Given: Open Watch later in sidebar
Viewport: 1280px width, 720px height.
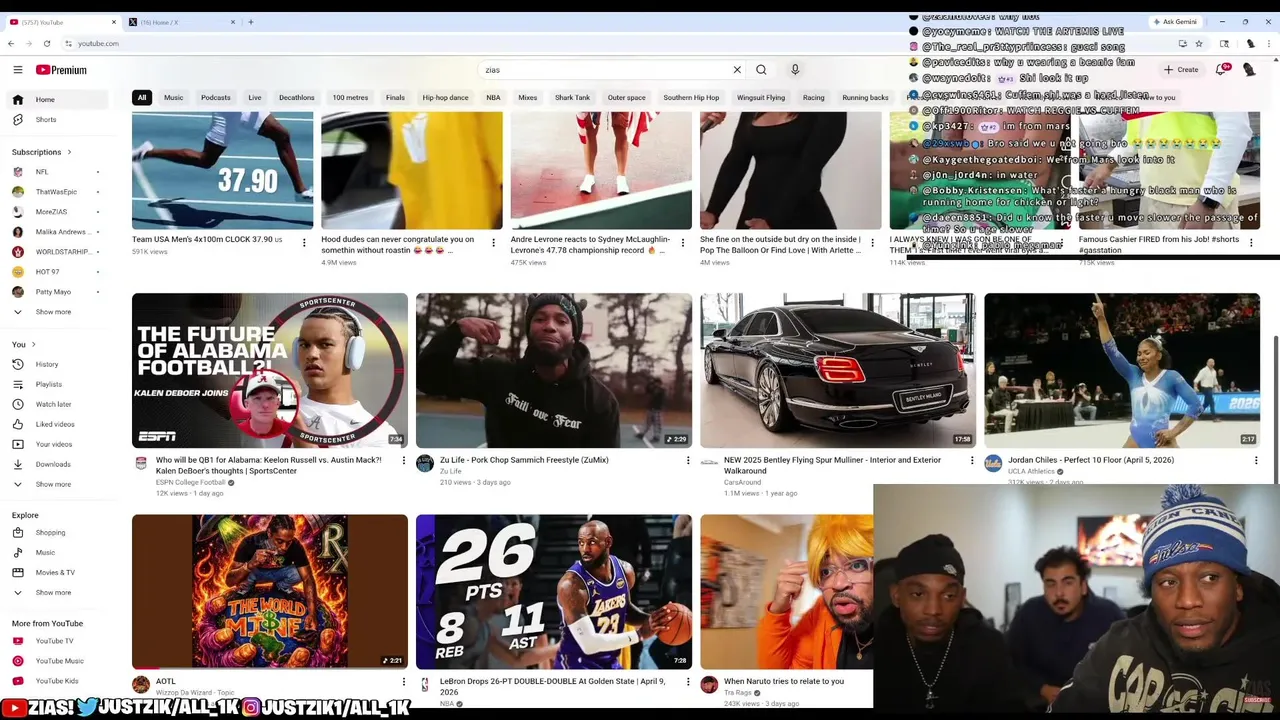Looking at the screenshot, I should pos(53,404).
